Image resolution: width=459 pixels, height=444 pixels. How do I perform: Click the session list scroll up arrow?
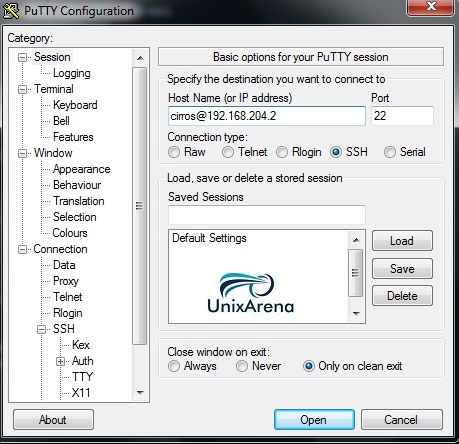click(x=356, y=240)
